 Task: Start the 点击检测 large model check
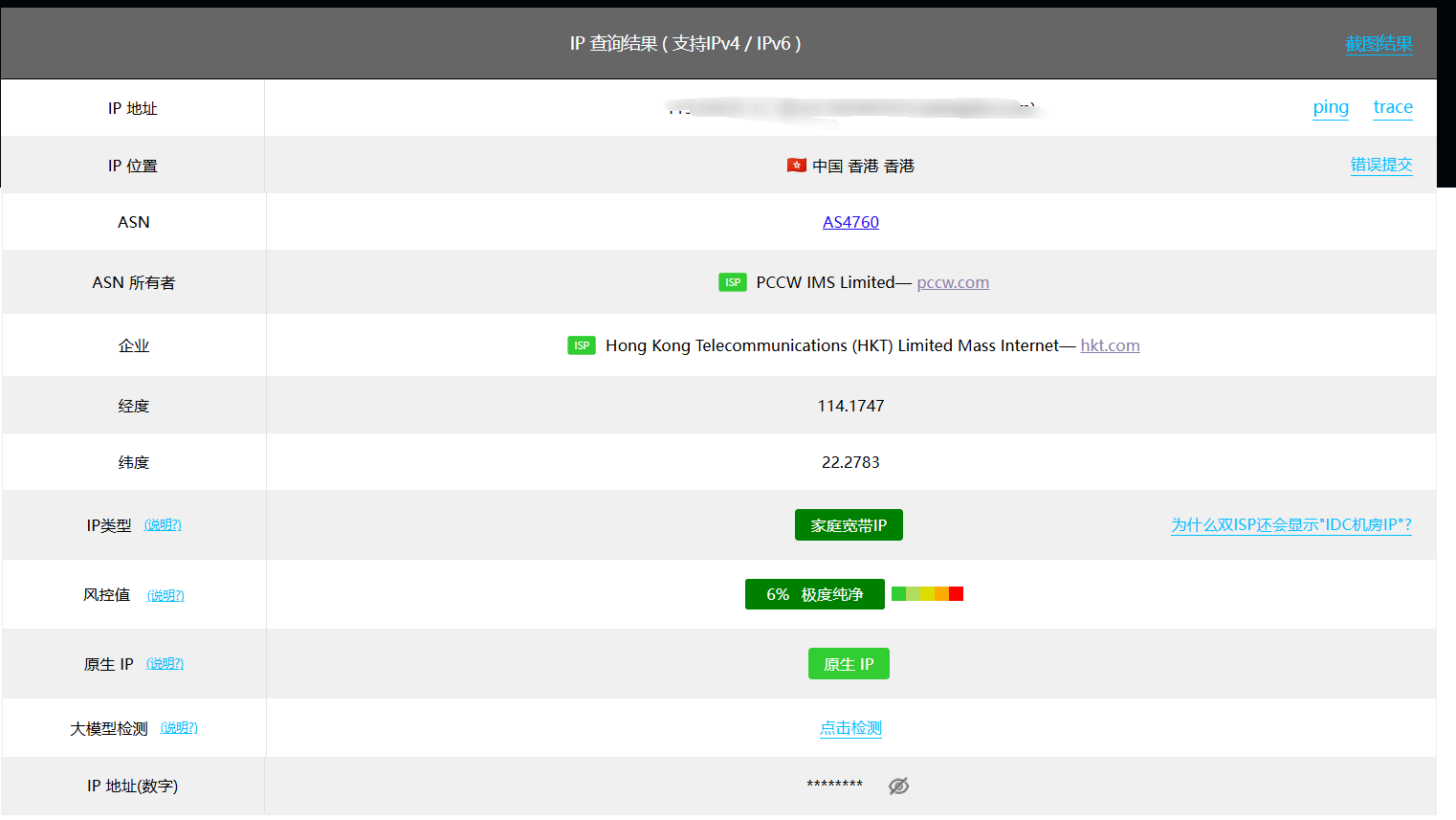(x=850, y=728)
